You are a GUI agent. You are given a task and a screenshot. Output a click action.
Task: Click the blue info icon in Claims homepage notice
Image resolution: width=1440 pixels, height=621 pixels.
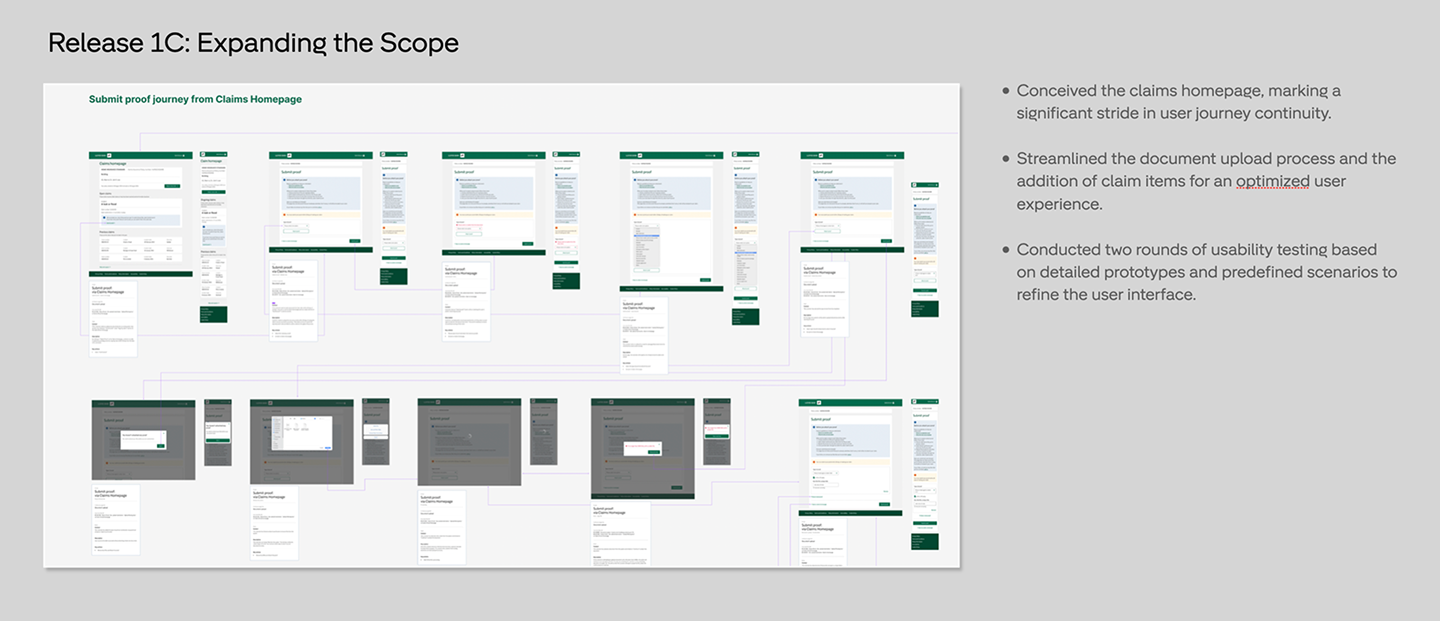(103, 217)
